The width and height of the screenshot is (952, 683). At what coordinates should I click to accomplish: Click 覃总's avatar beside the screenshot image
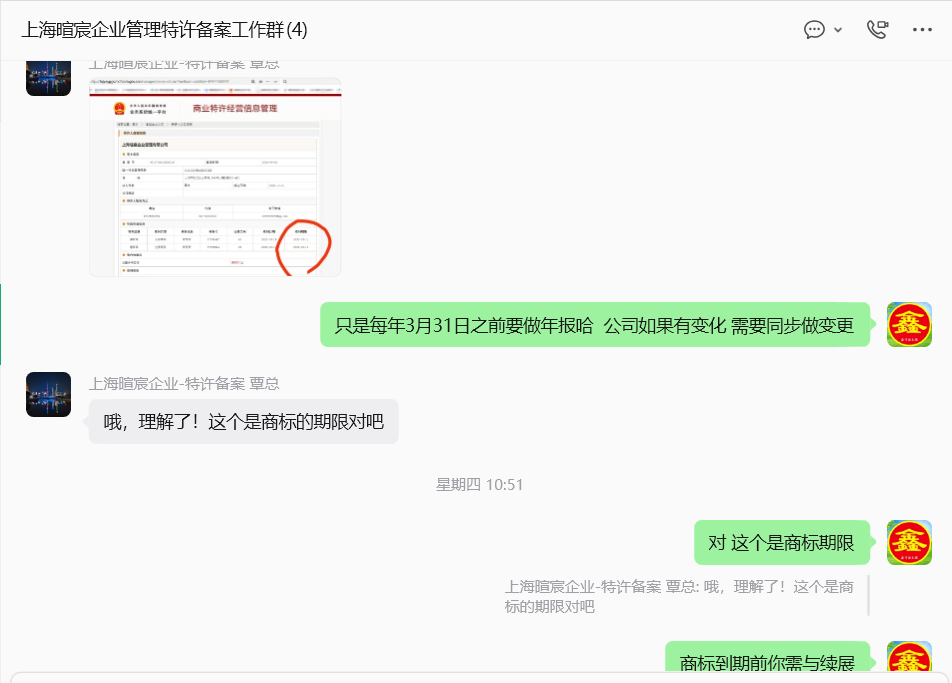point(49,77)
